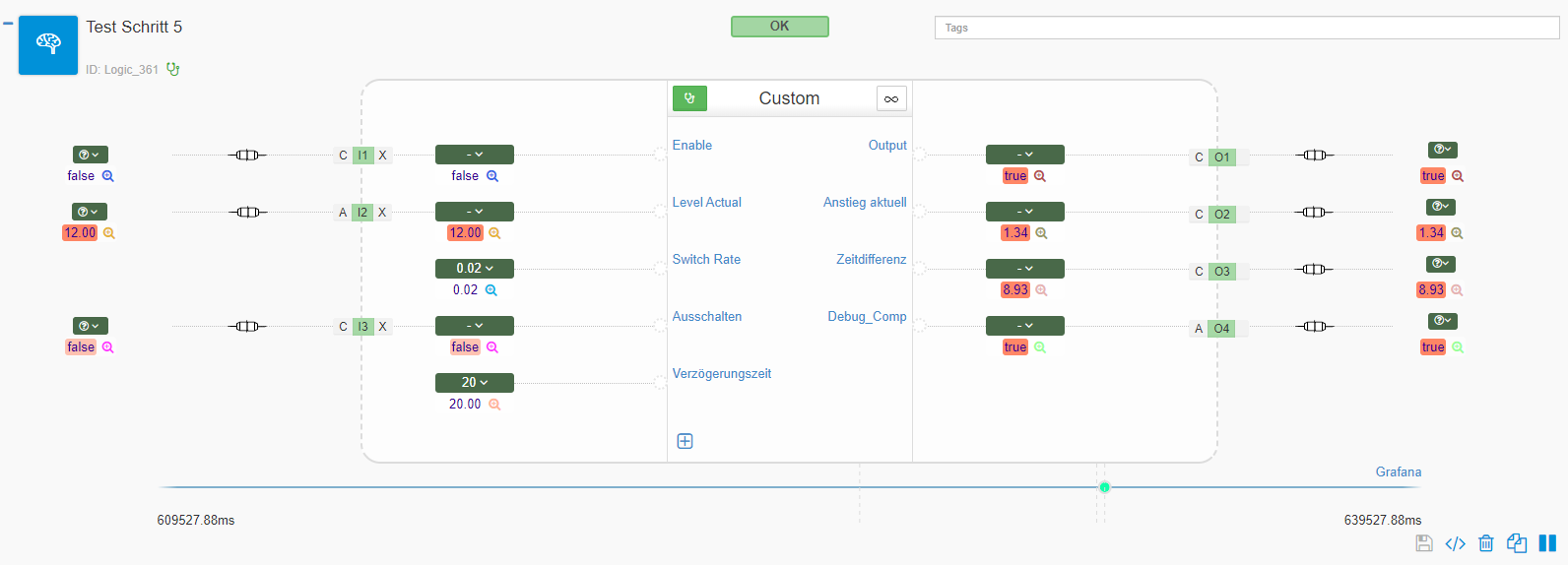This screenshot has height=565, width=1568.
Task: Open the Verzögerungszeit 20 value dropdown
Action: pos(475,383)
